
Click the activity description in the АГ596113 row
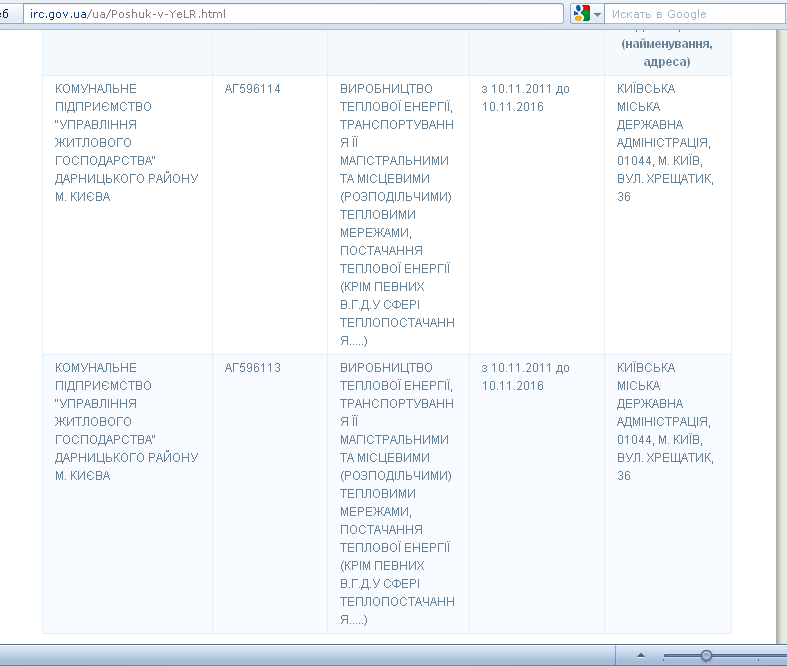(x=397, y=494)
